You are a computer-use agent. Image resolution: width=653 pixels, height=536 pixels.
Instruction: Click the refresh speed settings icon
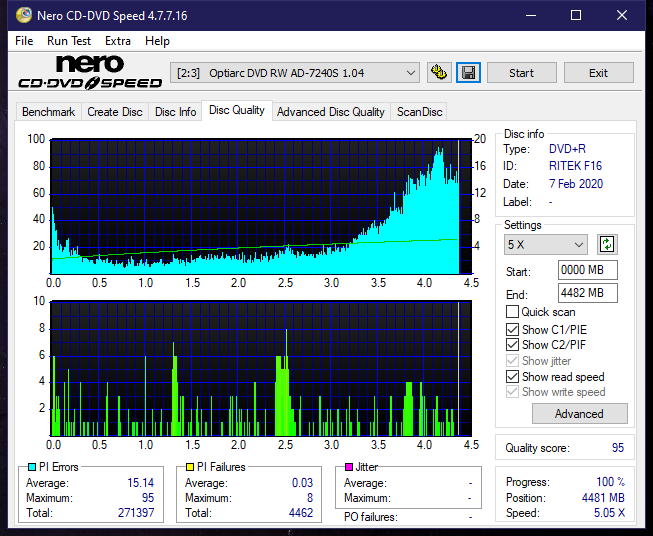[607, 244]
